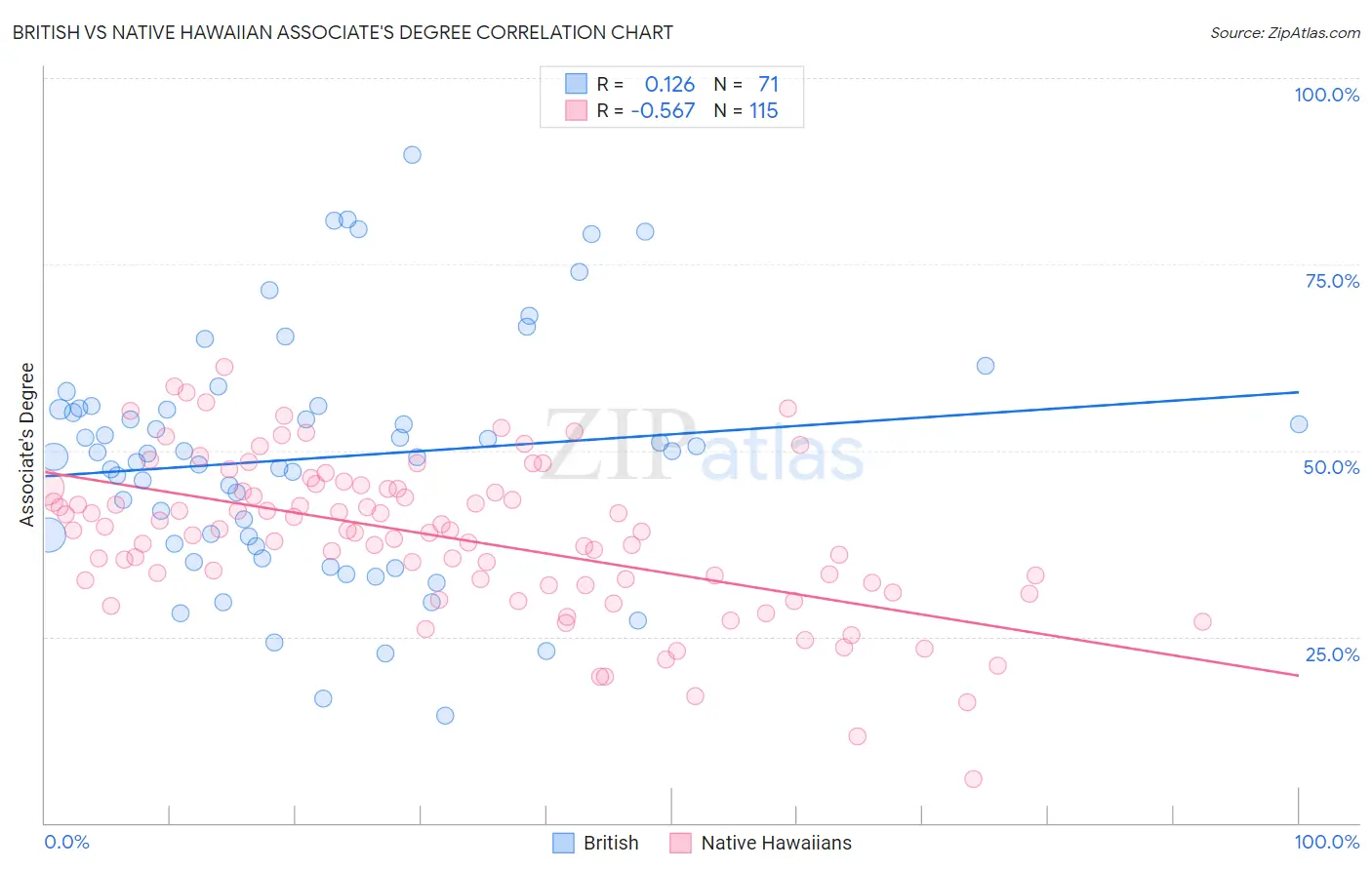Click the 25.0% y-axis tick label

click(x=1332, y=654)
